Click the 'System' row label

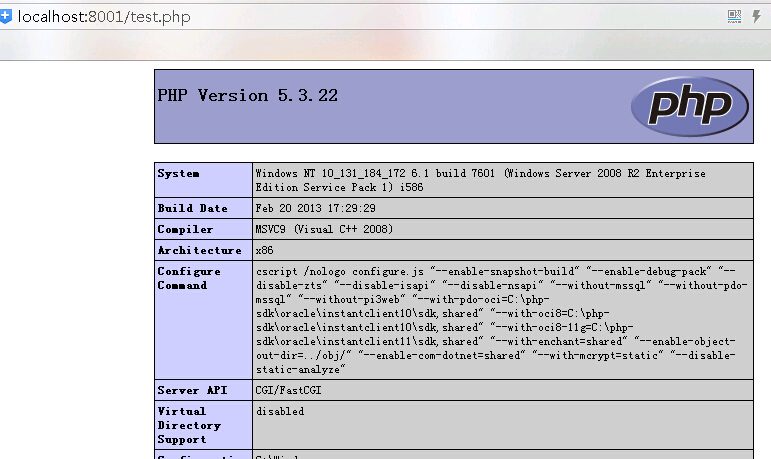coord(178,174)
